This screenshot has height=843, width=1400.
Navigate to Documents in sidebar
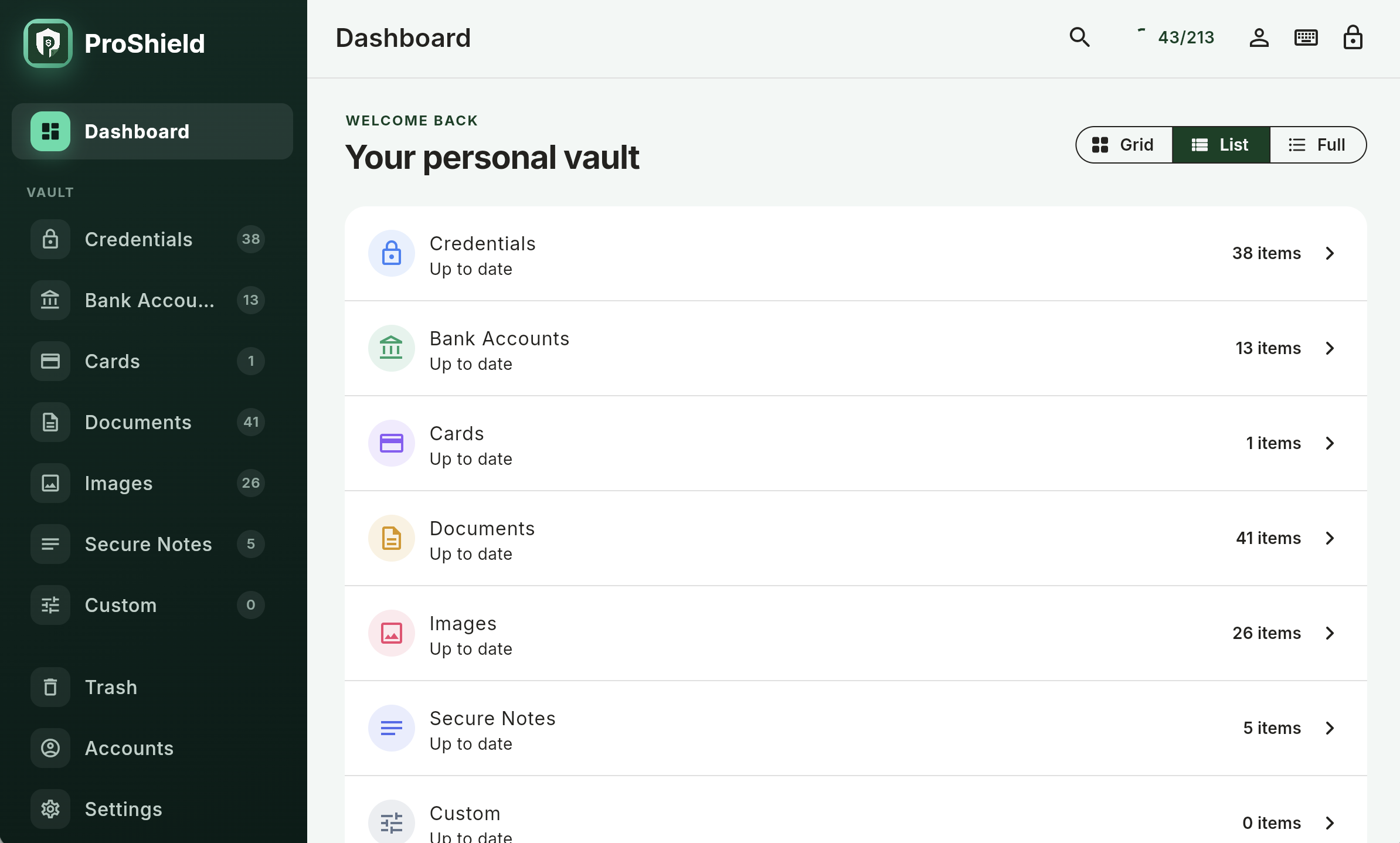click(152, 422)
